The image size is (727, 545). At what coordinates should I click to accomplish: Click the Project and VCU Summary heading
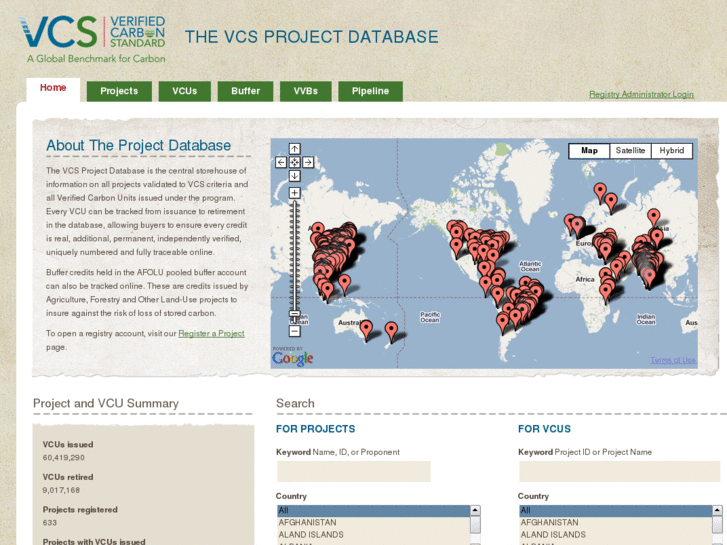pos(106,404)
